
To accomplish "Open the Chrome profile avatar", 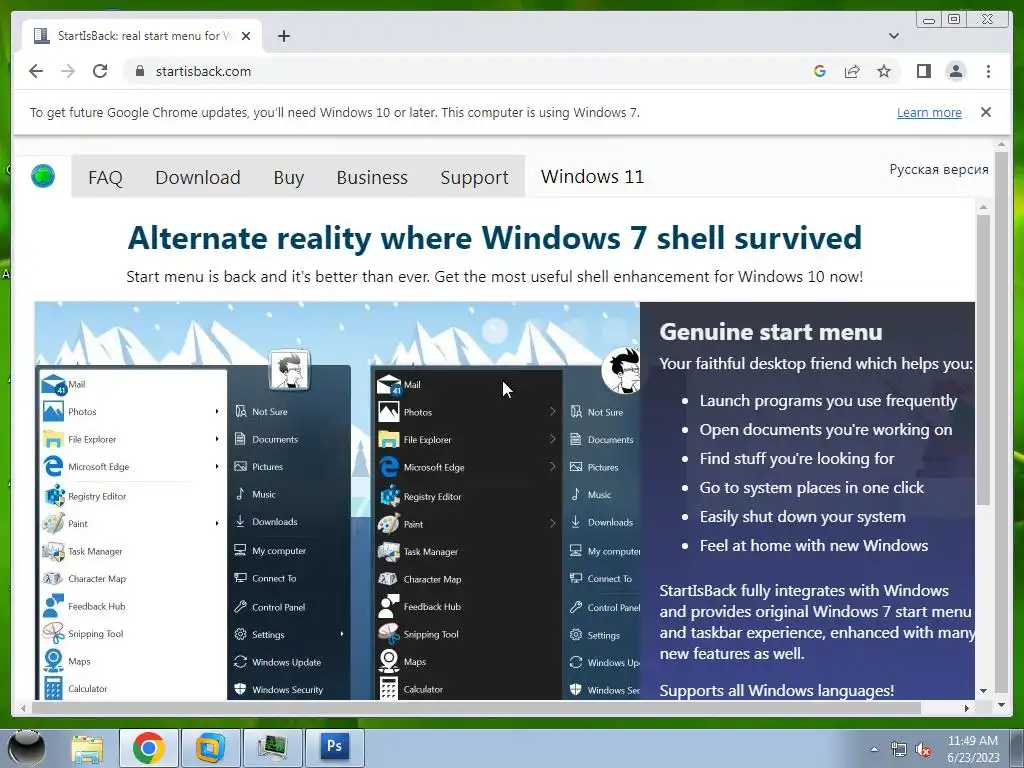I will pyautogui.click(x=955, y=71).
